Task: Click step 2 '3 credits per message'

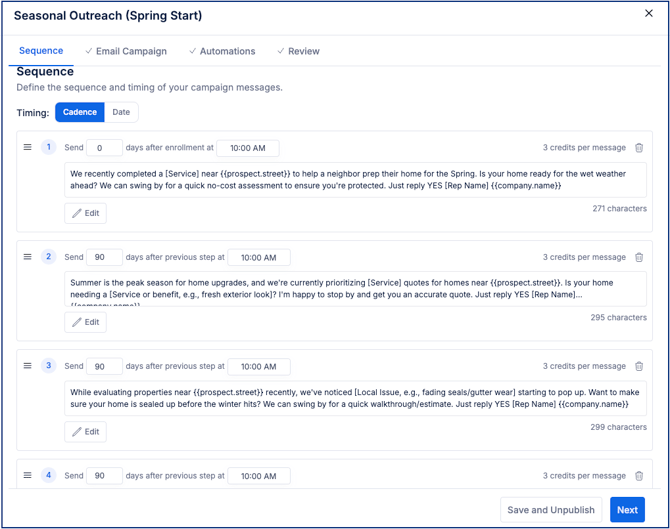Action: point(584,257)
